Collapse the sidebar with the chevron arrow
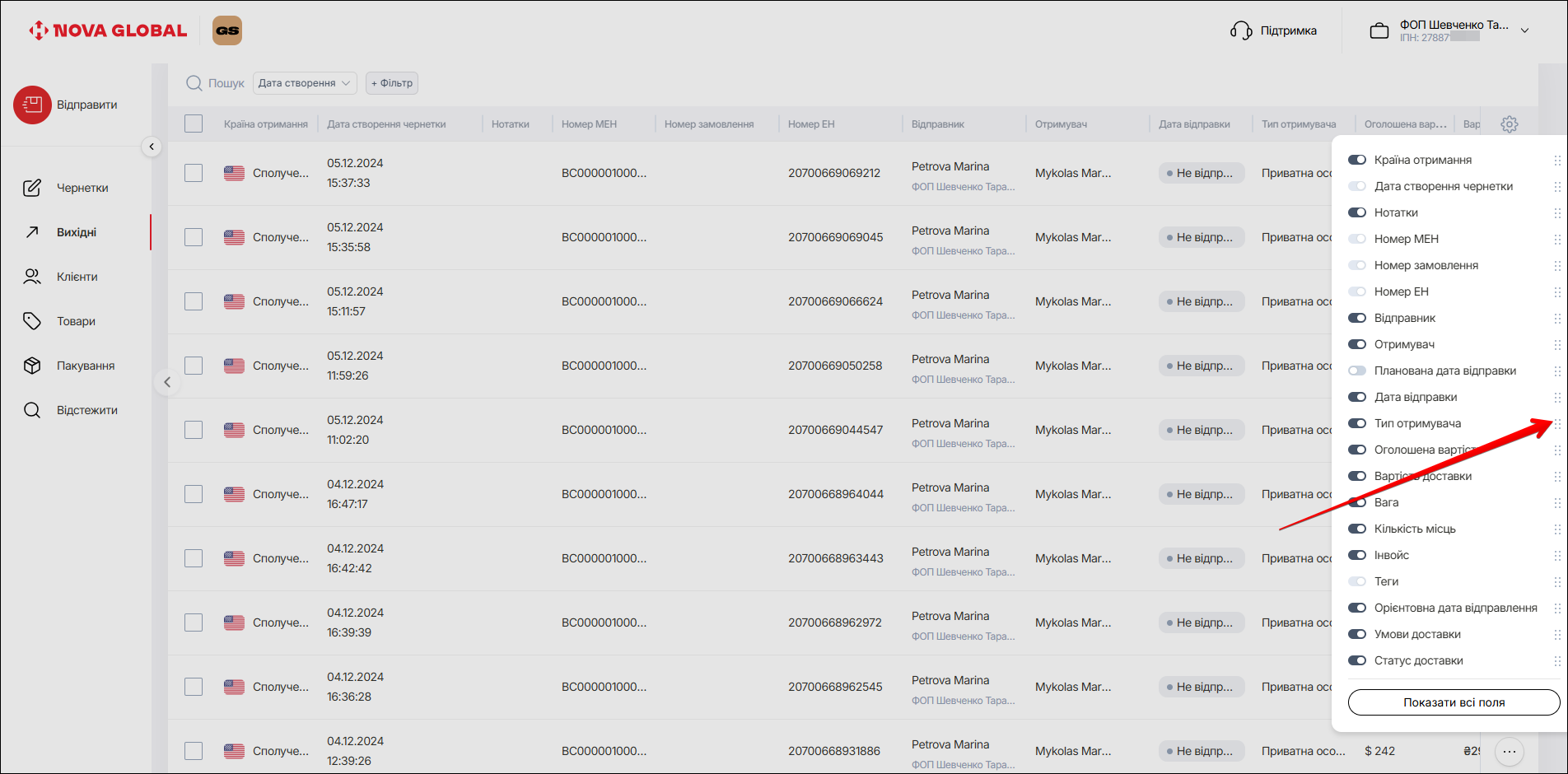This screenshot has width=1568, height=774. point(152,147)
